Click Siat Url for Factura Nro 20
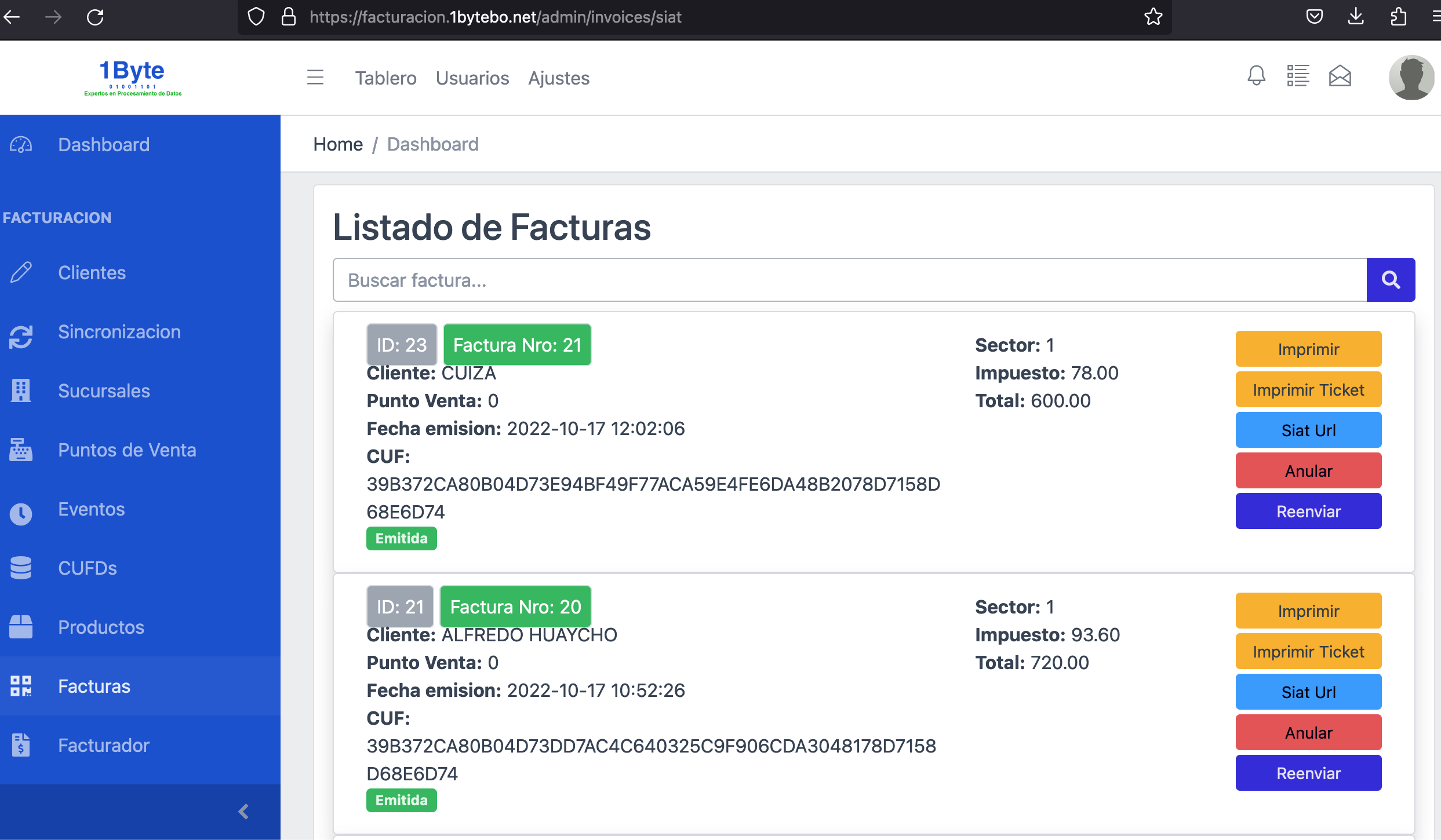Screen dimensions: 1441x840 point(1308,692)
